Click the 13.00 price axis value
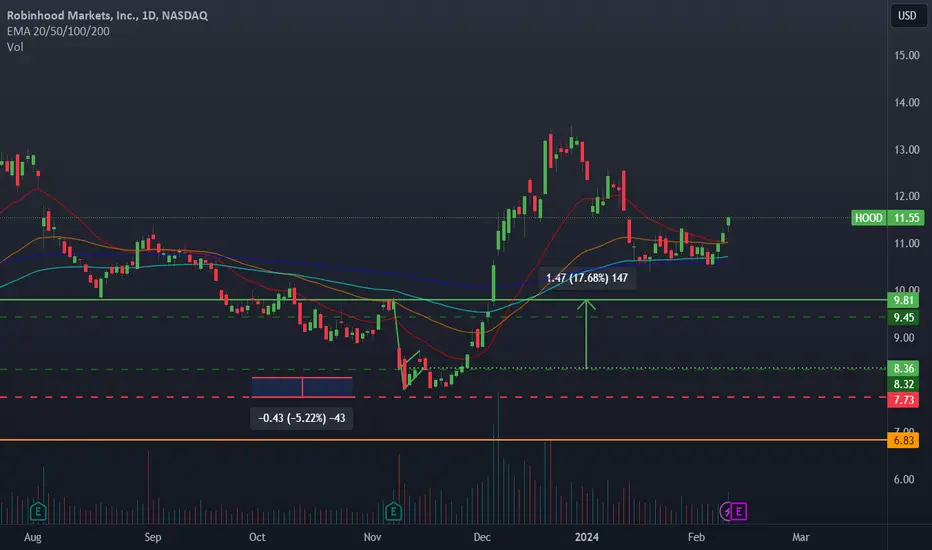This screenshot has height=550, width=932. [x=906, y=149]
